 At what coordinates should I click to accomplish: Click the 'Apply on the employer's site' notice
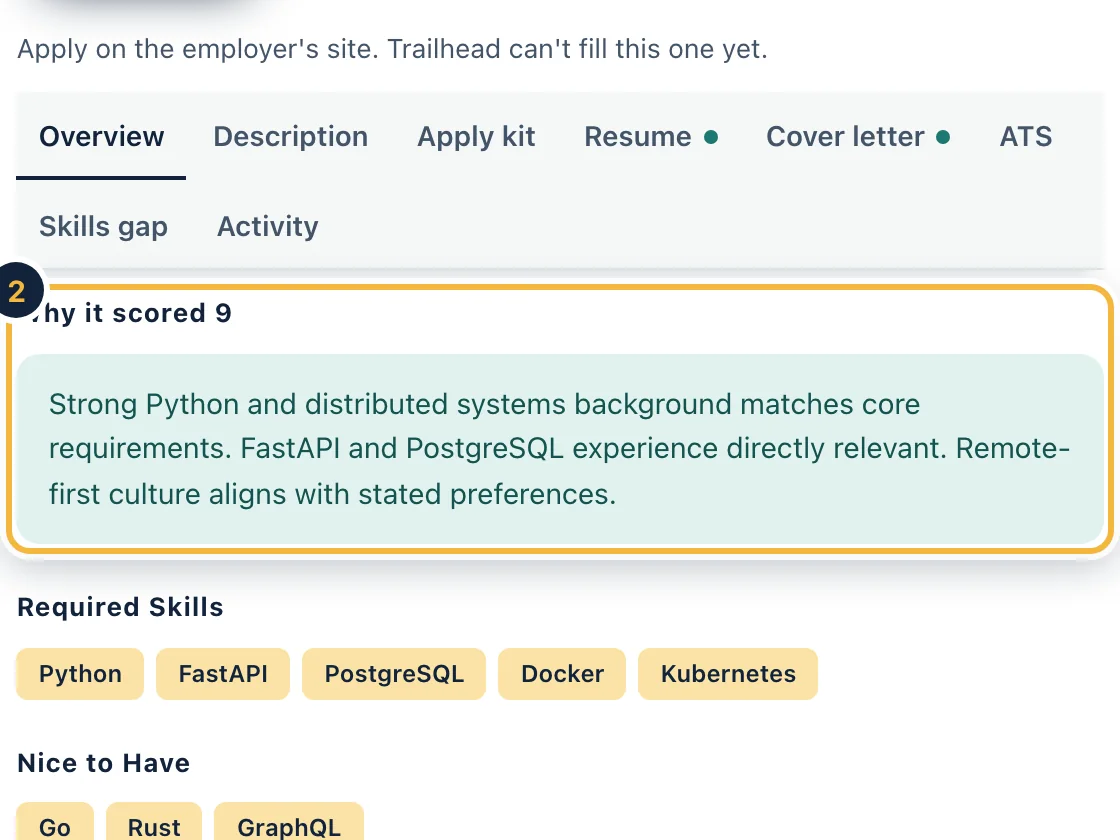392,49
